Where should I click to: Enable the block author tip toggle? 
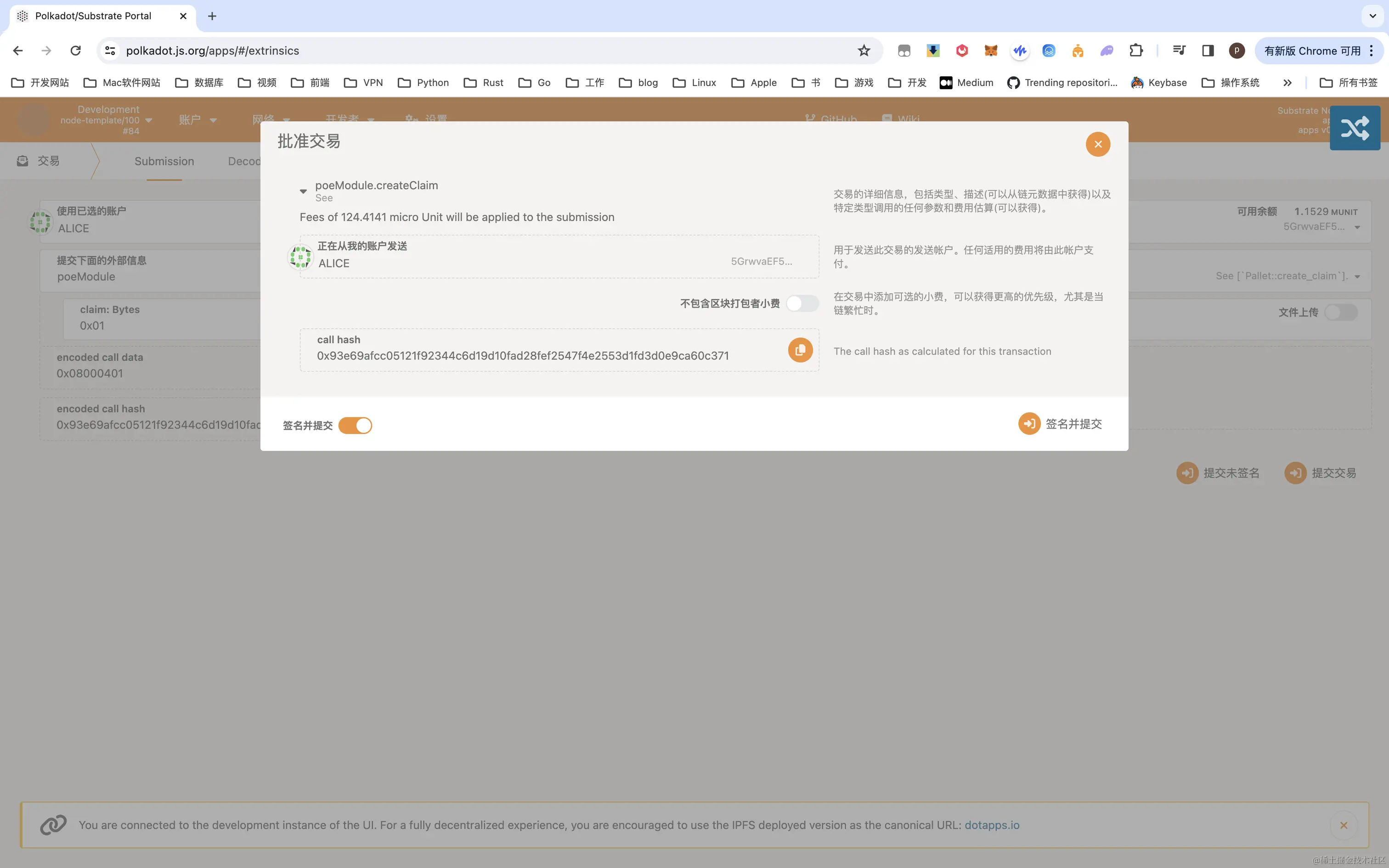click(x=802, y=303)
